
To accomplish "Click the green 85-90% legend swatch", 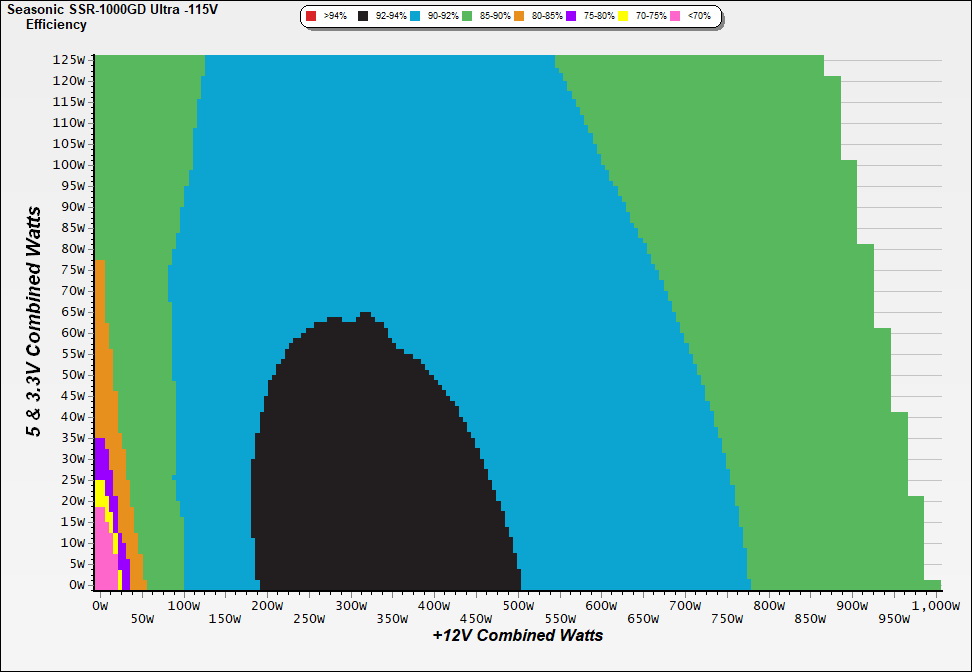I will coord(467,17).
